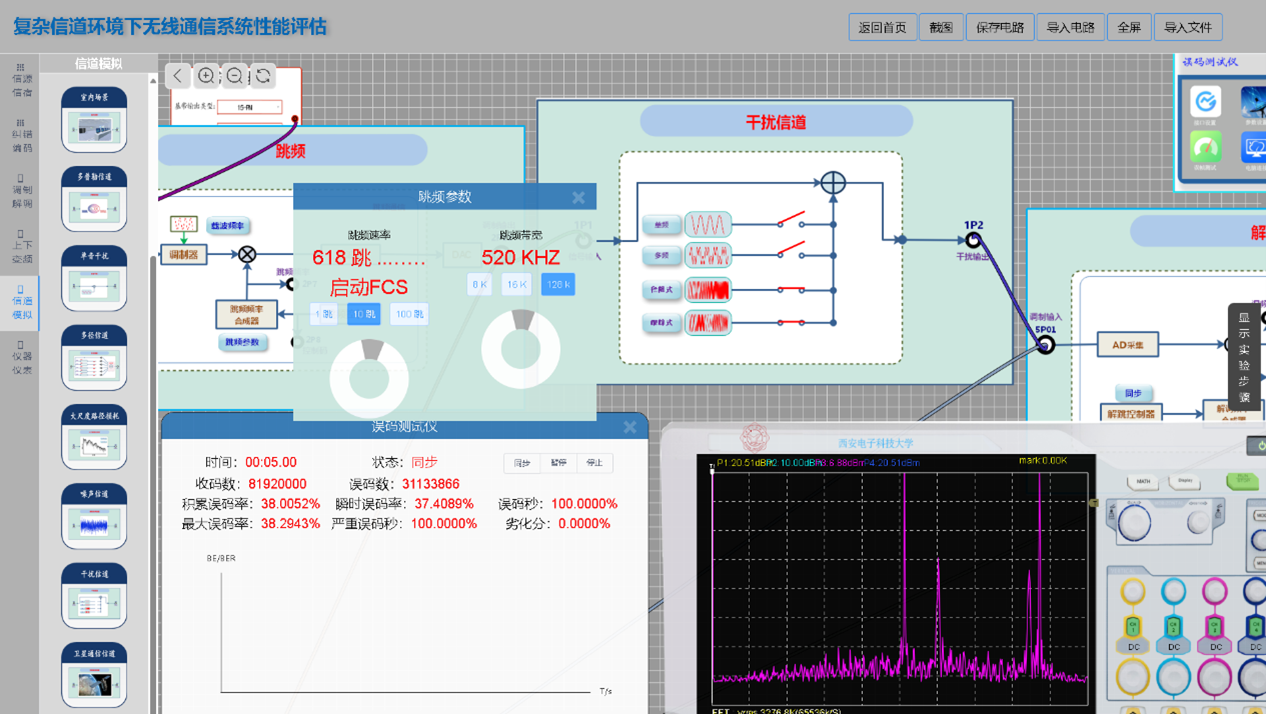
Task: Toggle the 单频 interference switch
Action: (x=792, y=220)
